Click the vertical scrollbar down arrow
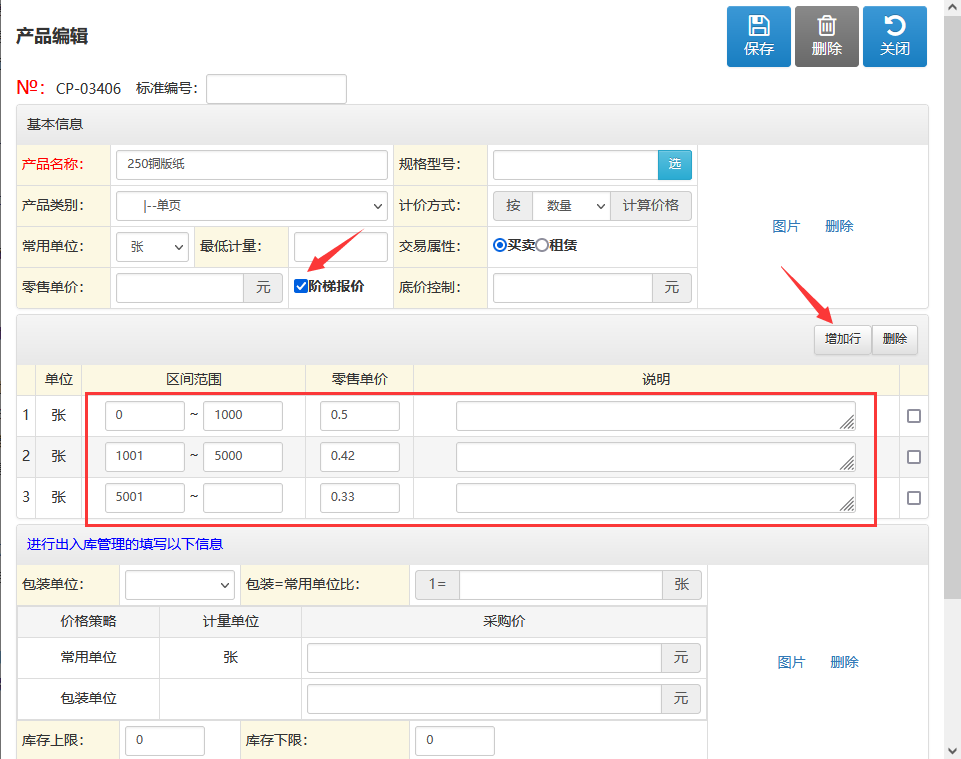 pyautogui.click(x=952, y=751)
